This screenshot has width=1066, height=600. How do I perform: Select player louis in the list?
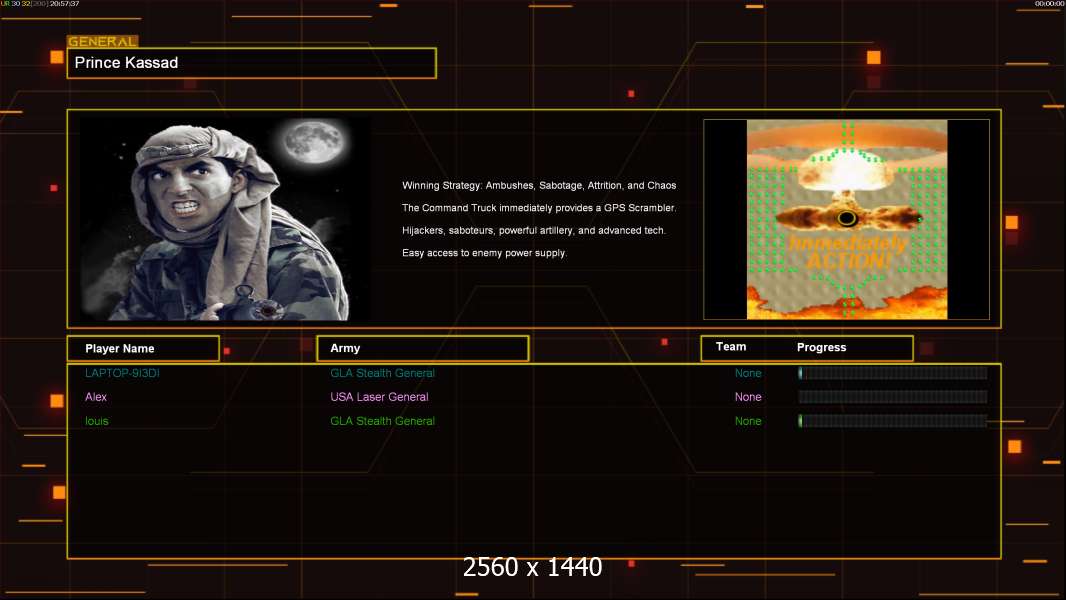coord(97,421)
